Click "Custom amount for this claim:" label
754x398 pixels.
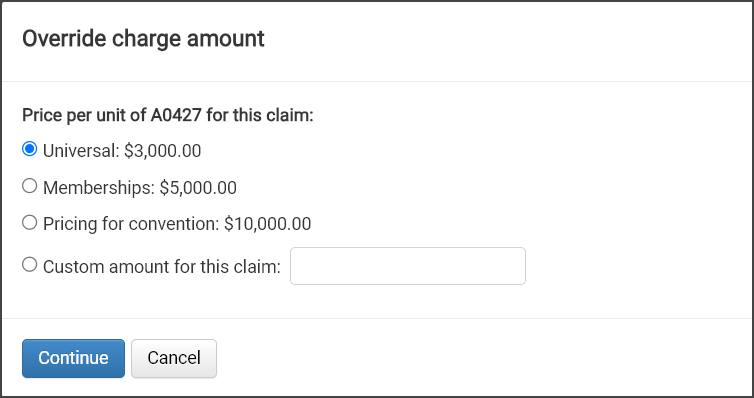[x=162, y=266]
